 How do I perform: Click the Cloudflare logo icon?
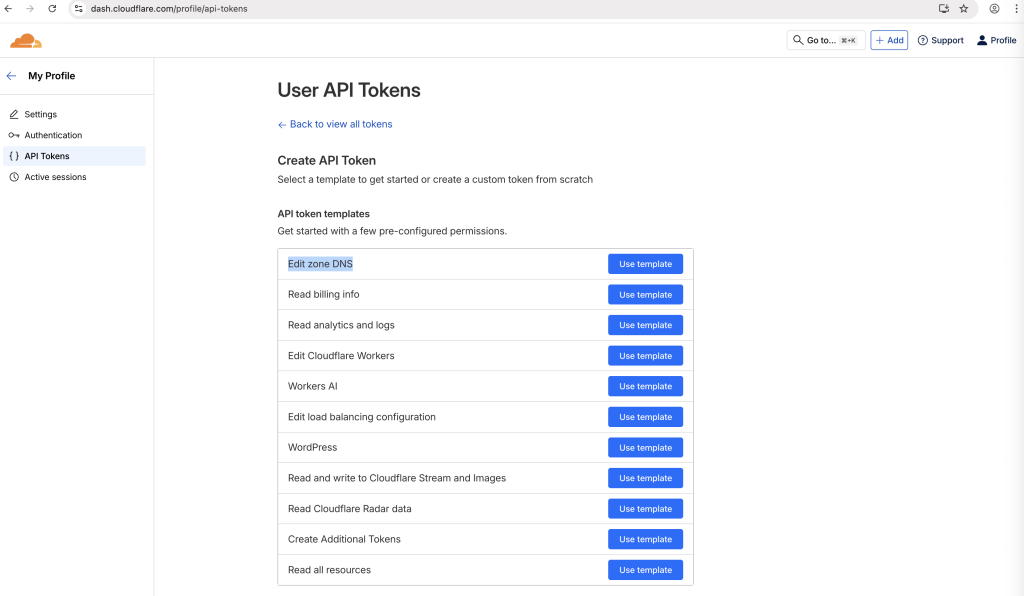coord(26,41)
